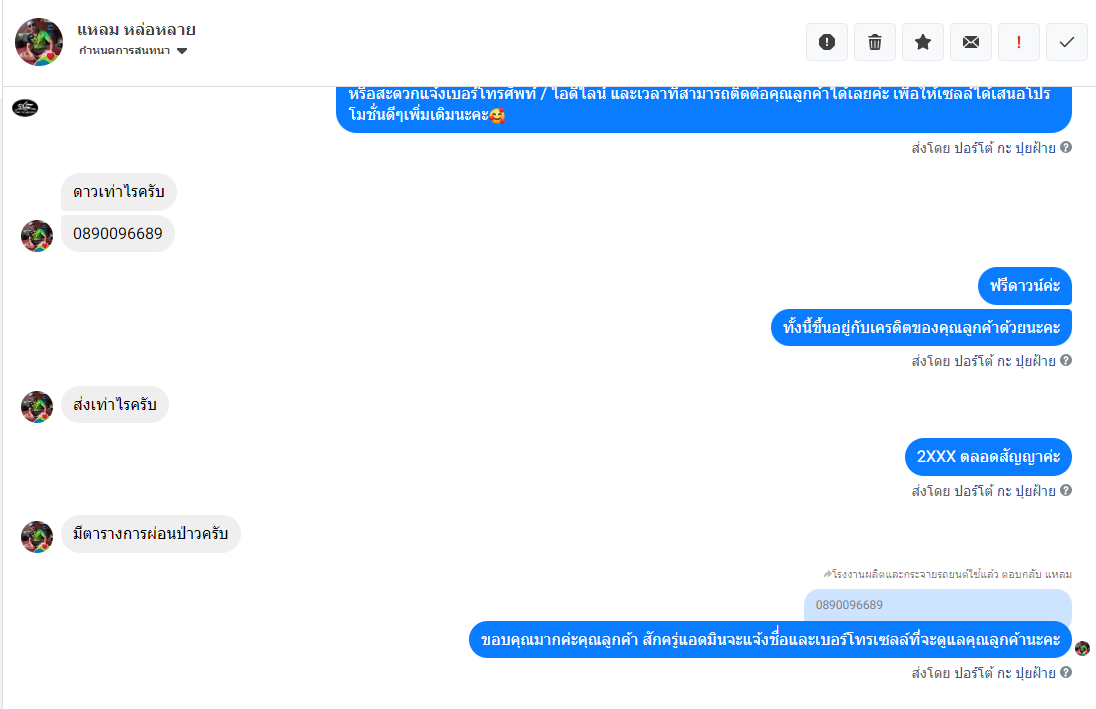Open customer profile picture in header
The width and height of the screenshot is (1096, 709).
coord(39,42)
